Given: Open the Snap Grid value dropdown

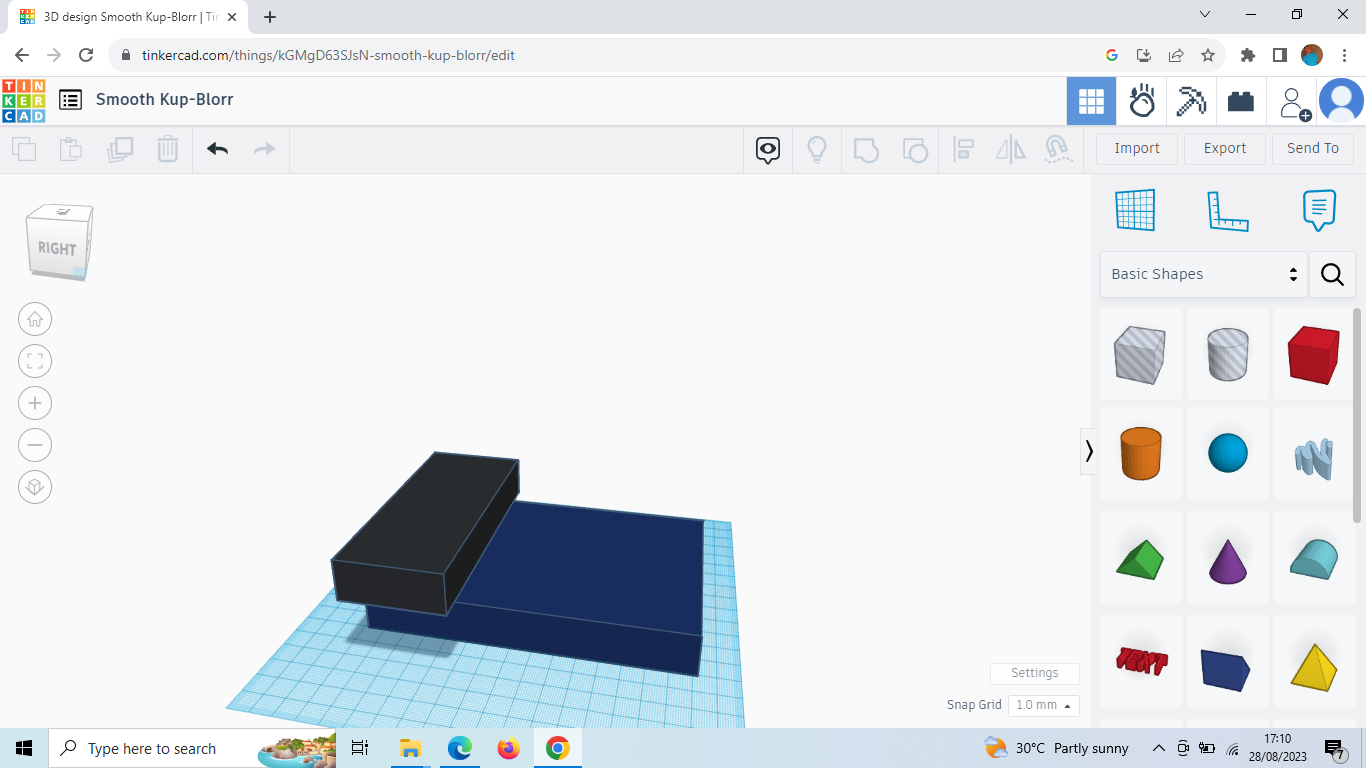Looking at the screenshot, I should coord(1043,705).
